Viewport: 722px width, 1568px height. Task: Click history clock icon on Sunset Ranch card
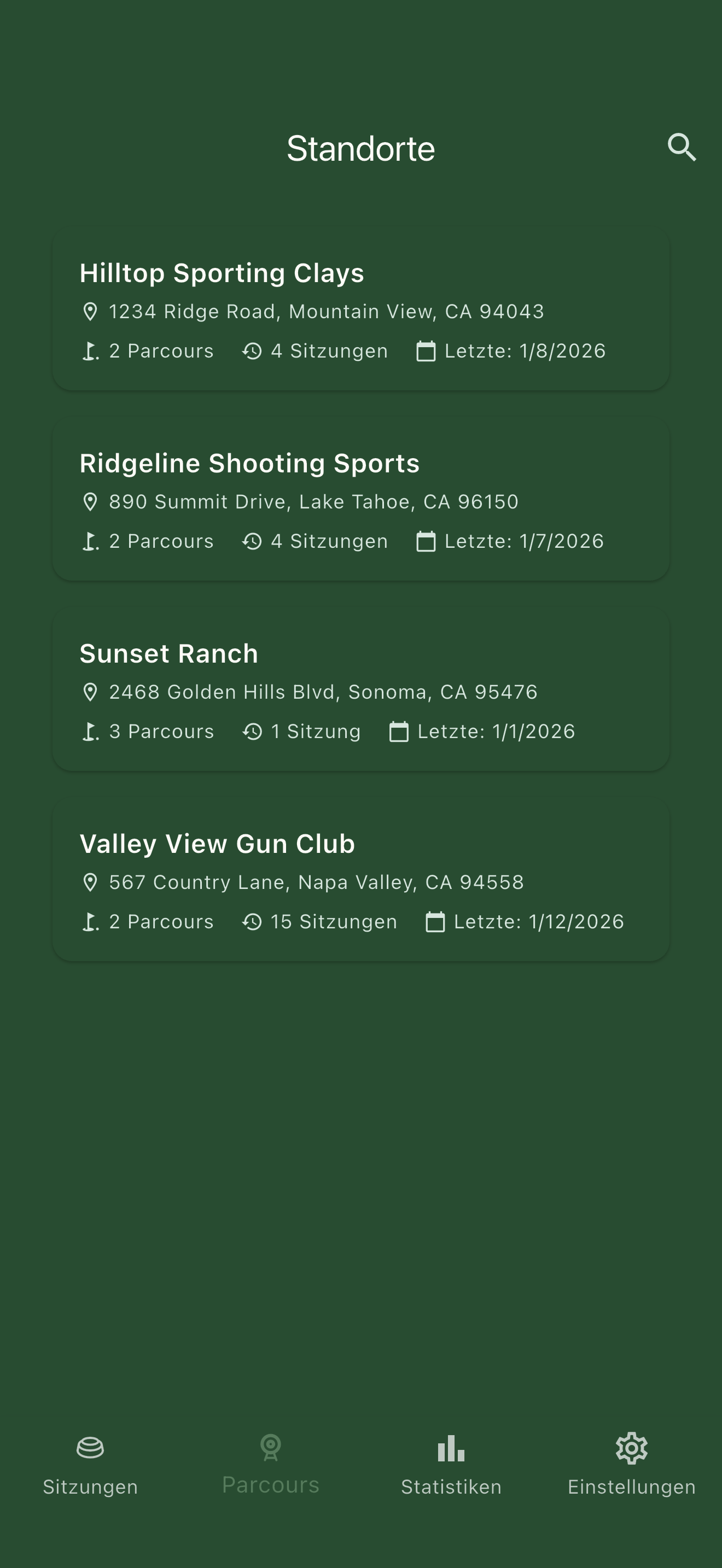252,731
